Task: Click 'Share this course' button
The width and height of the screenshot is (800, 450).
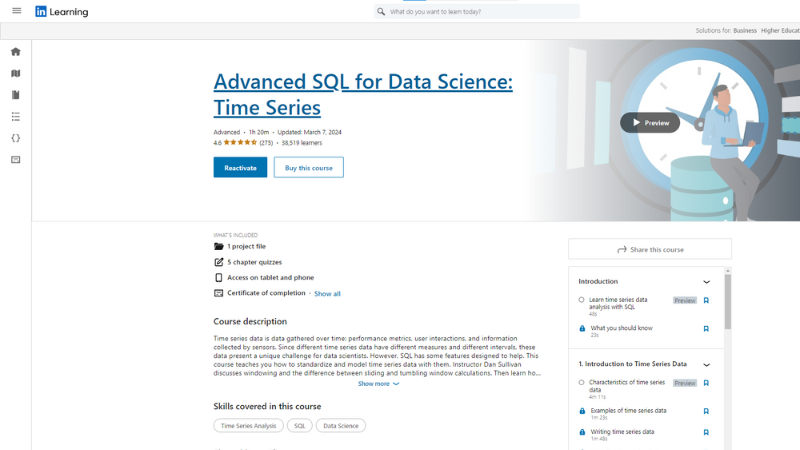Action: (x=650, y=249)
